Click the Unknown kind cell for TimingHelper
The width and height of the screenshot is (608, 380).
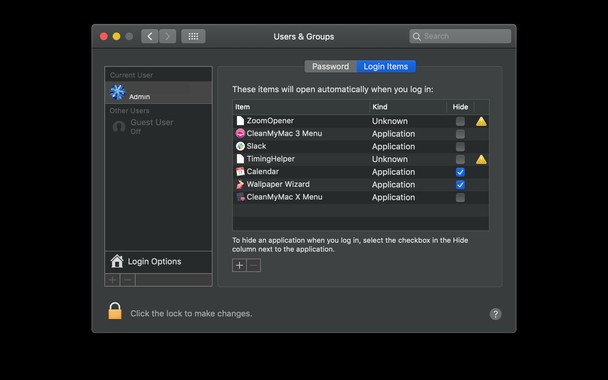point(390,159)
